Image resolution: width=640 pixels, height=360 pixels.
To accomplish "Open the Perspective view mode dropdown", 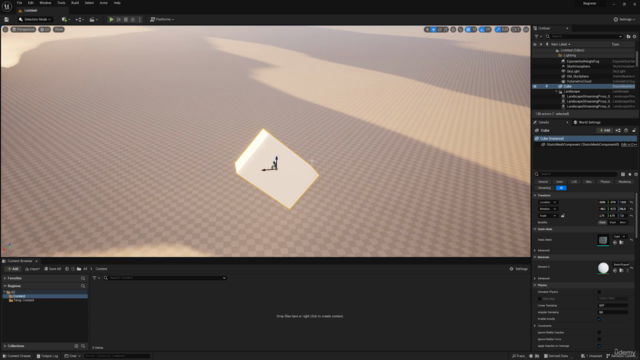I will tap(23, 29).
